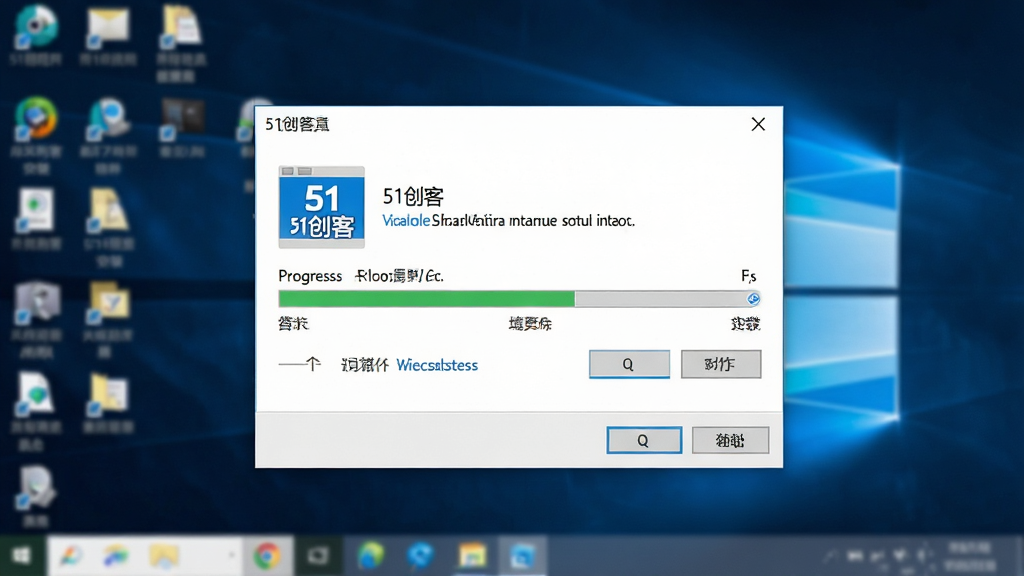Click the Vicalole blue text under 51创客
The image size is (1024, 576).
(x=406, y=221)
